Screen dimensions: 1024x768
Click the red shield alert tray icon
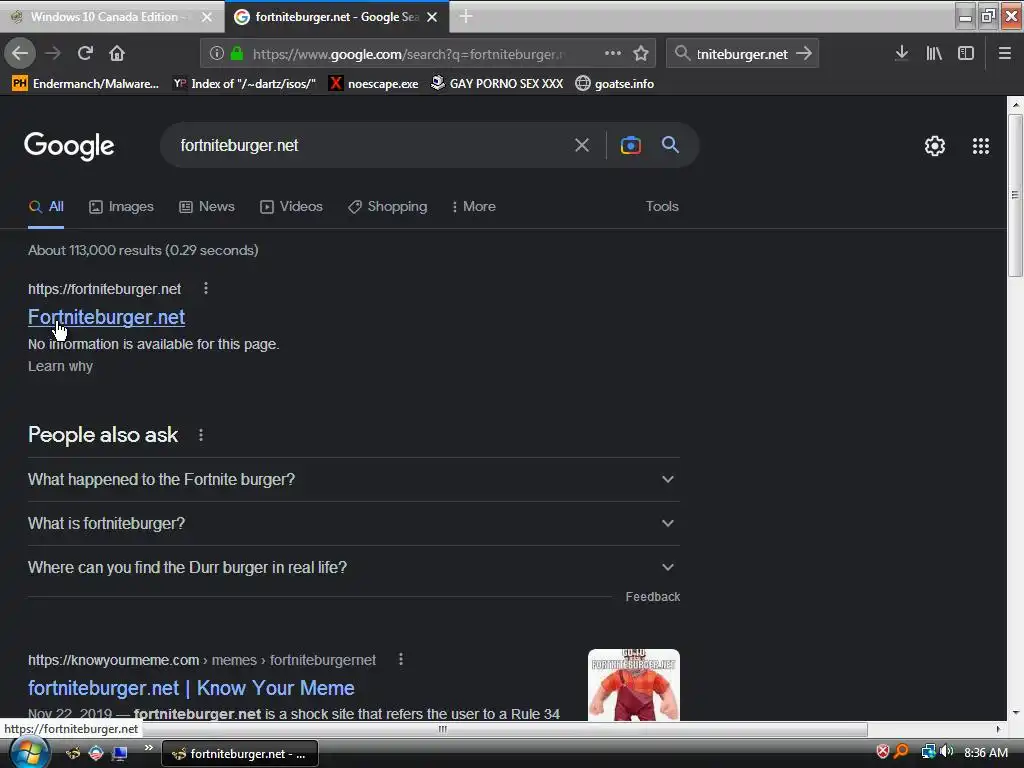coord(883,752)
